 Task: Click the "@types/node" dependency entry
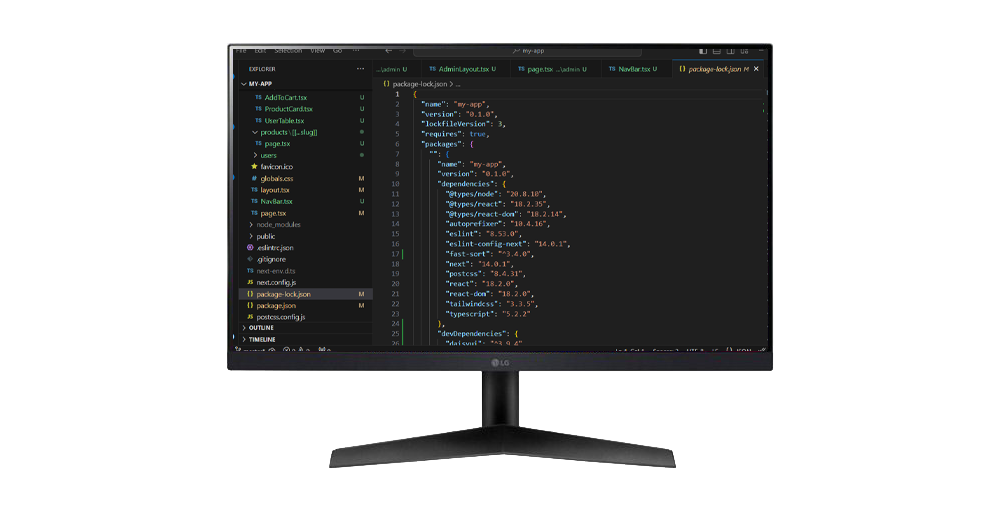(x=496, y=194)
